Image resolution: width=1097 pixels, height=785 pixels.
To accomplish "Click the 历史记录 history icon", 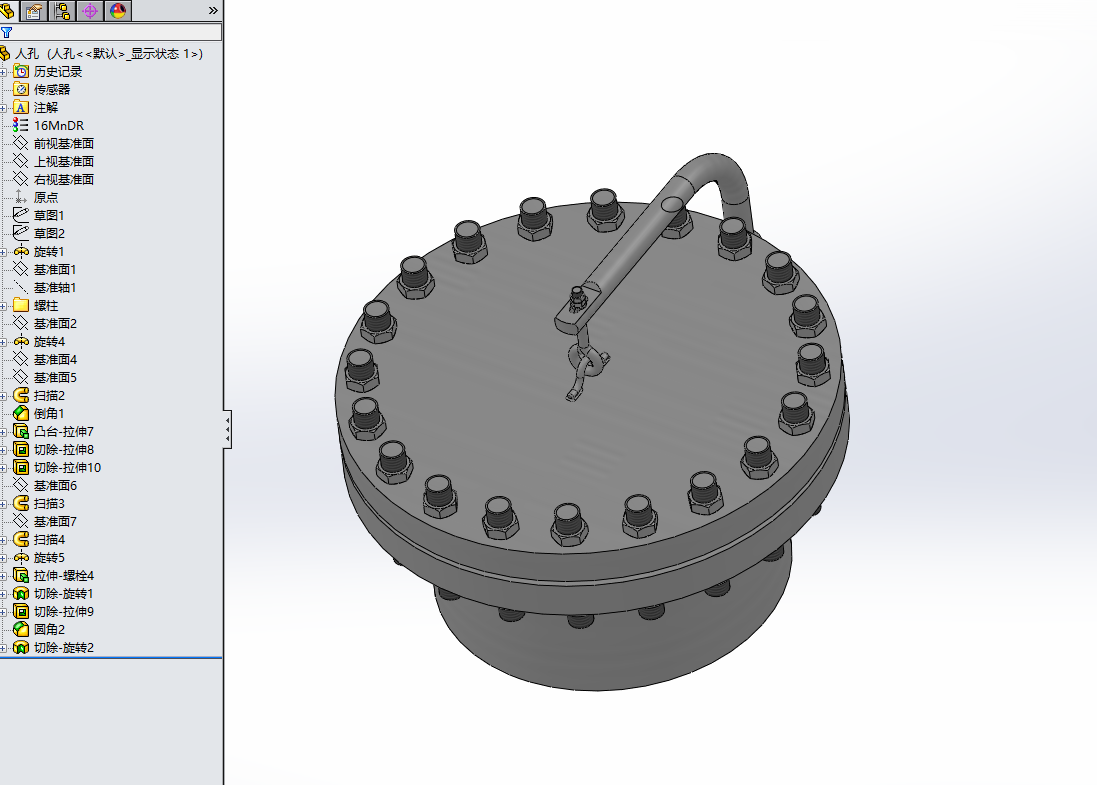I will pyautogui.click(x=21, y=71).
